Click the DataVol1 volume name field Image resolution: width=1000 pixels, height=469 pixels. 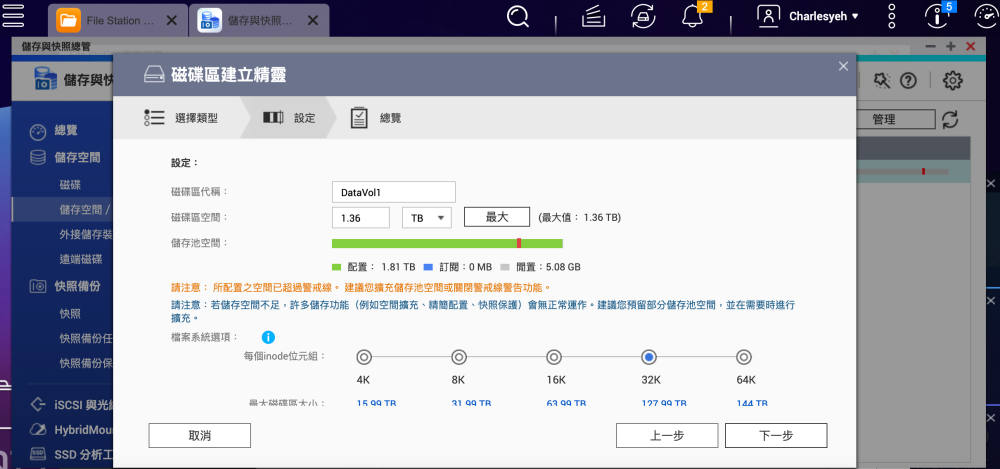pos(393,192)
